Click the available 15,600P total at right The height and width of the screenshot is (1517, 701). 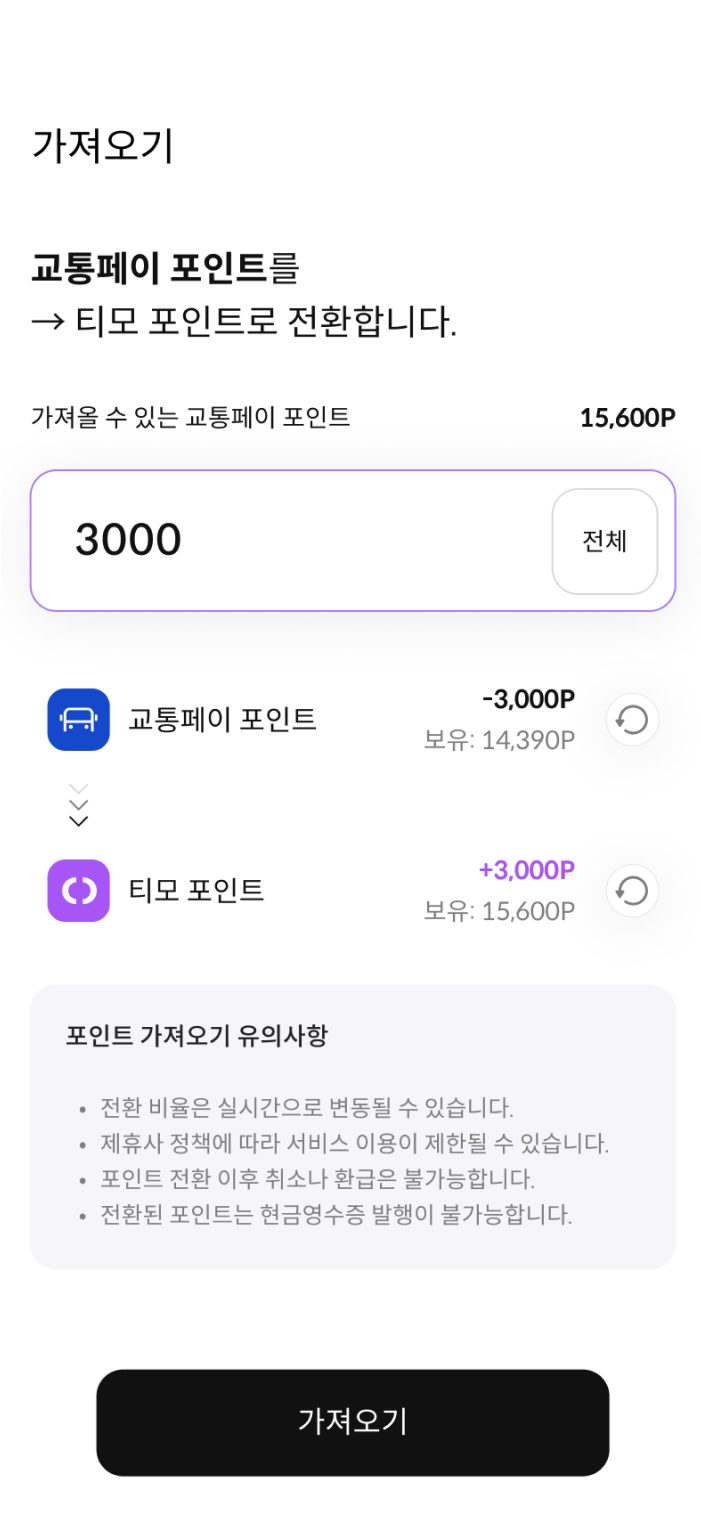[627, 418]
